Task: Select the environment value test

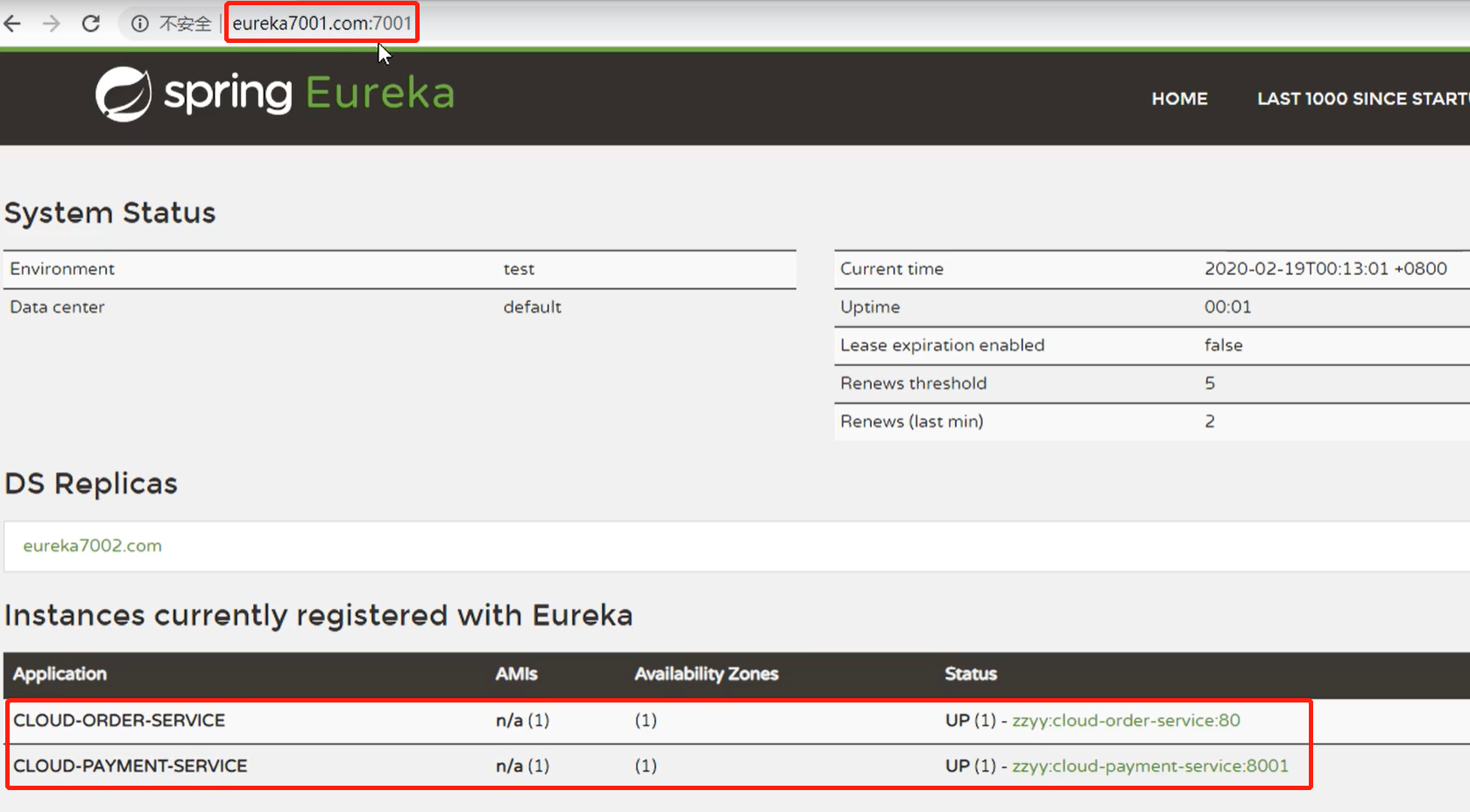Action: pos(519,269)
